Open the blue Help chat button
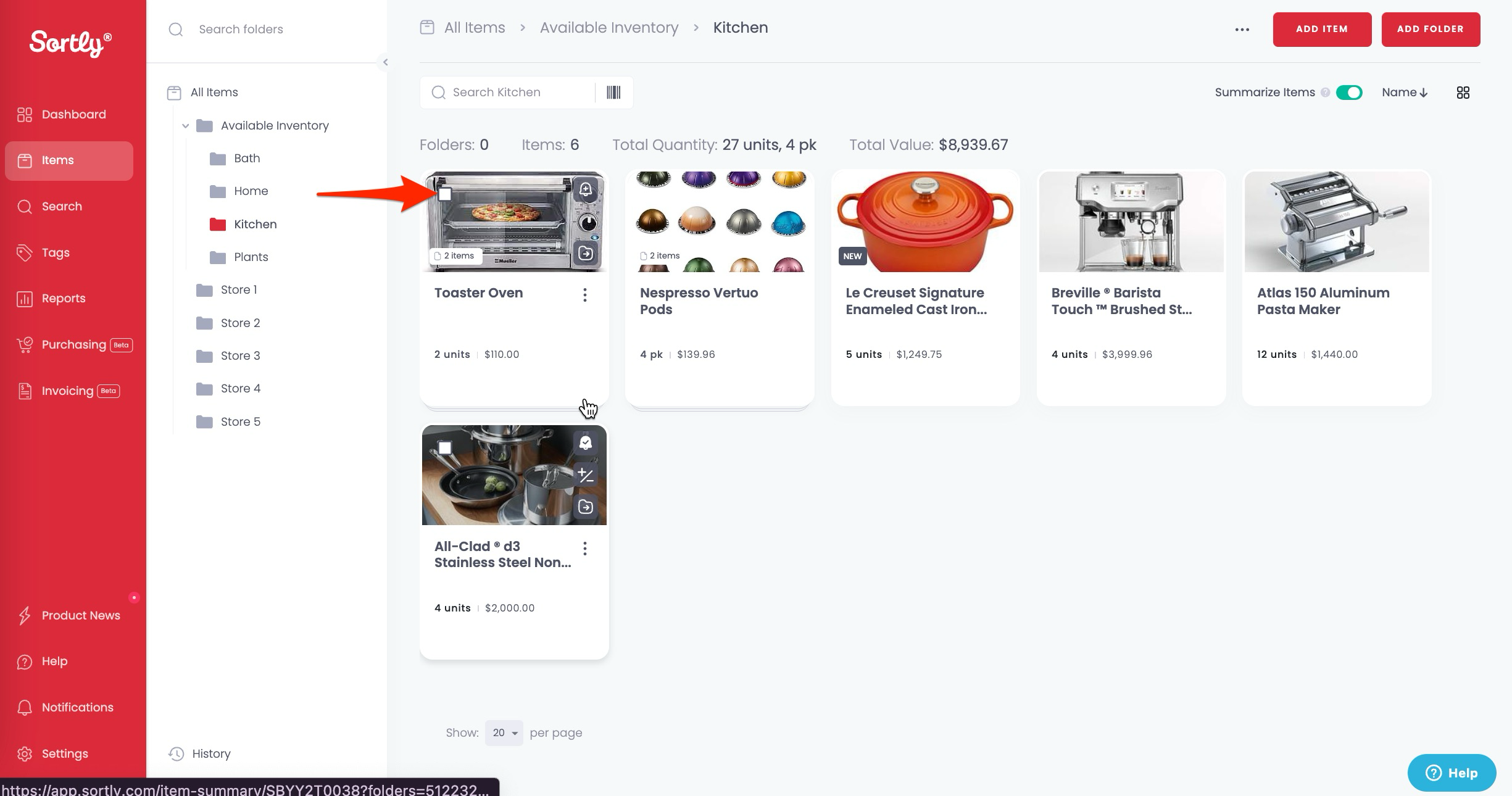Screen dimensions: 1512x796 [x=1452, y=773]
